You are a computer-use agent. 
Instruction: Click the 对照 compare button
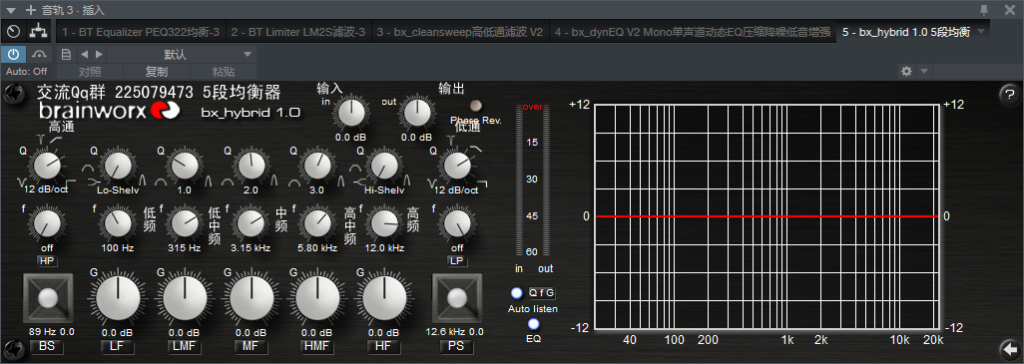click(89, 71)
